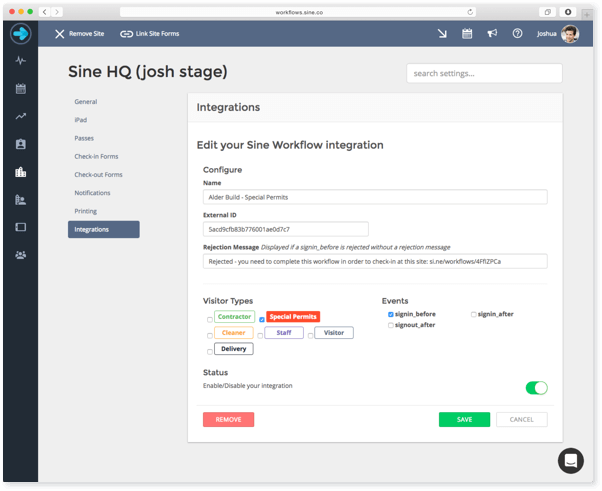Open the person with building sidebar icon
This screenshot has width=602, height=491.
point(21,200)
